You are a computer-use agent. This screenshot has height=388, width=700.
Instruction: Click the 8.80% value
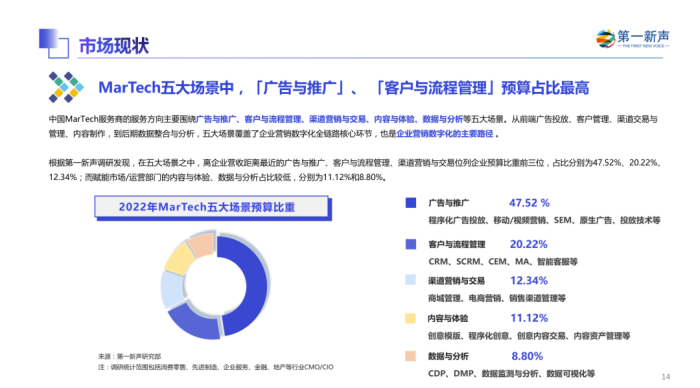527,356
